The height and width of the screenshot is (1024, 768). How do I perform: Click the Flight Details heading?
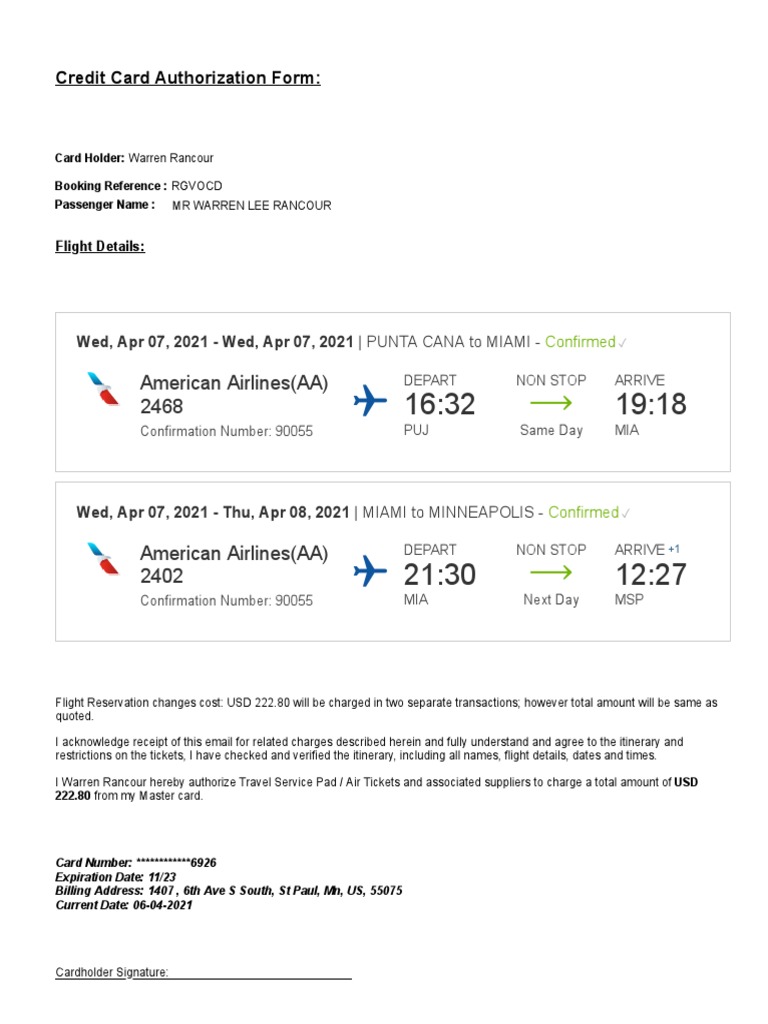(x=100, y=246)
